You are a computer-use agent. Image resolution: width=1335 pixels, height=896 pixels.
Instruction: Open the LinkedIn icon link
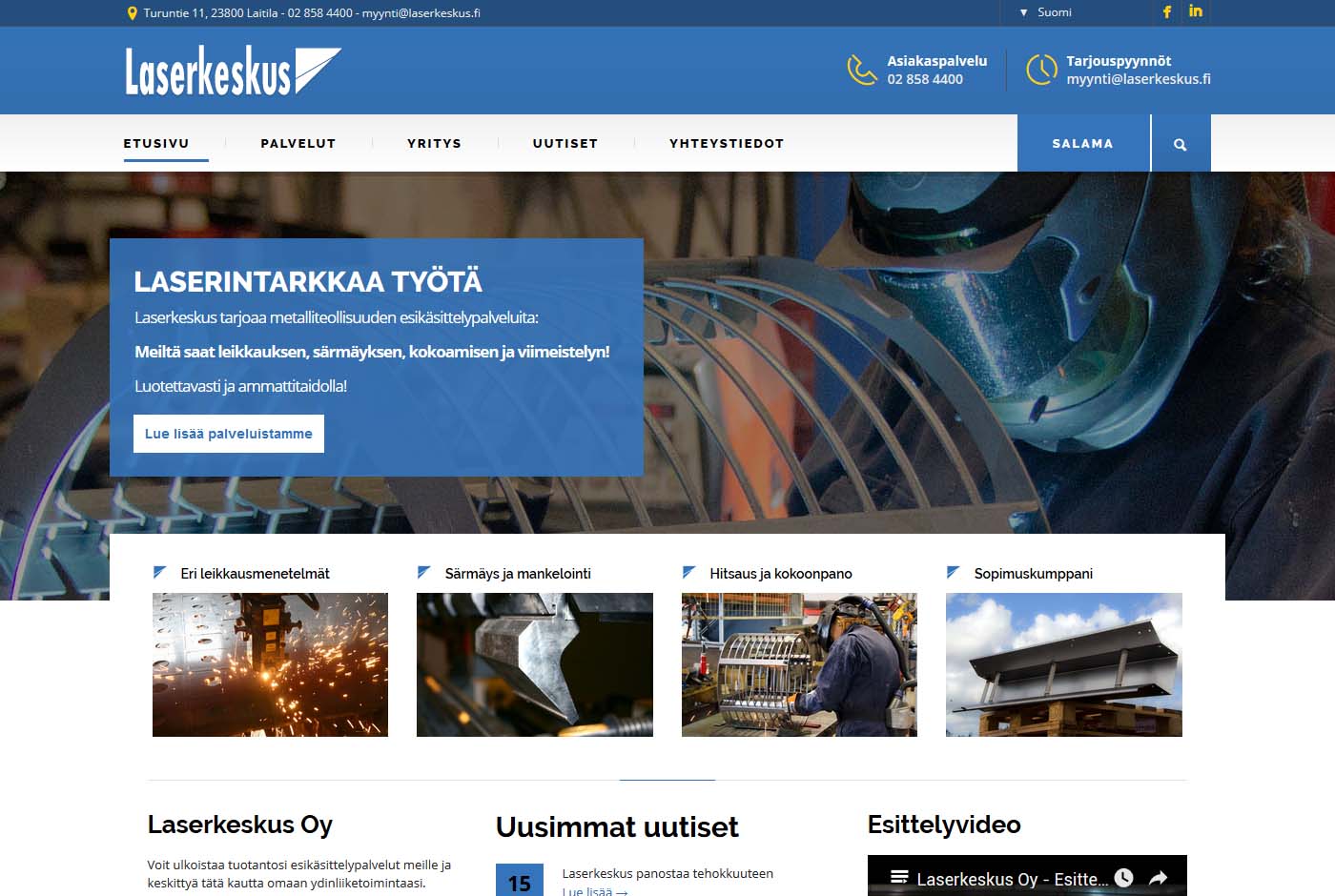pos(1196,11)
